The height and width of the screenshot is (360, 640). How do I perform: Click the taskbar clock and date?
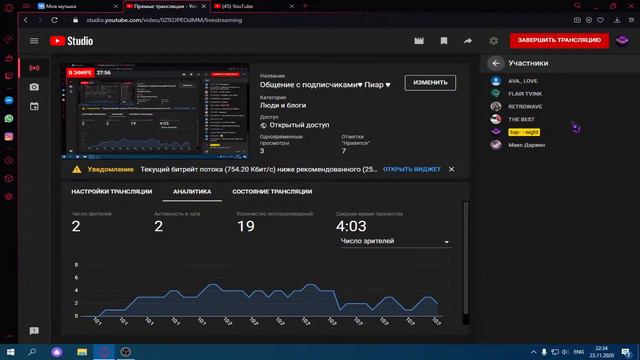601,352
